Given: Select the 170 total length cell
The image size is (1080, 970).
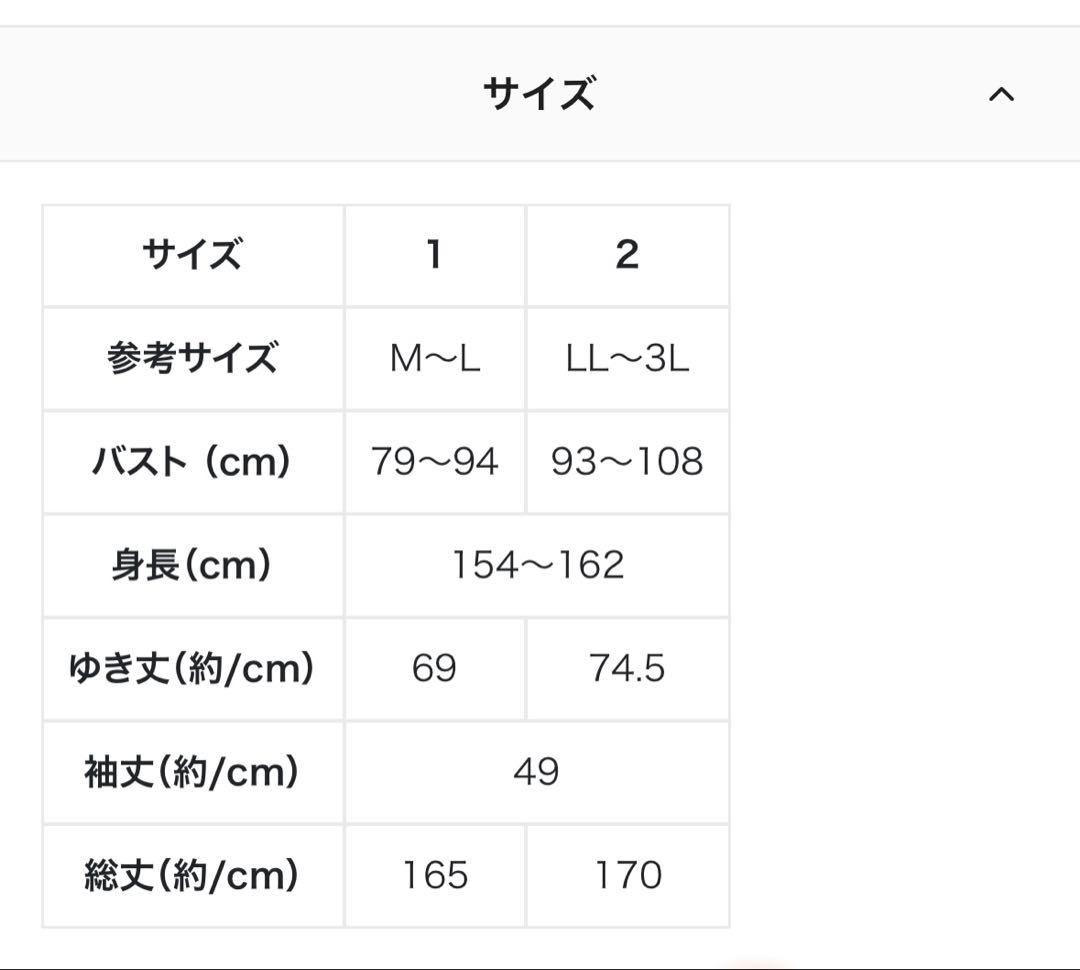Looking at the screenshot, I should [626, 876].
